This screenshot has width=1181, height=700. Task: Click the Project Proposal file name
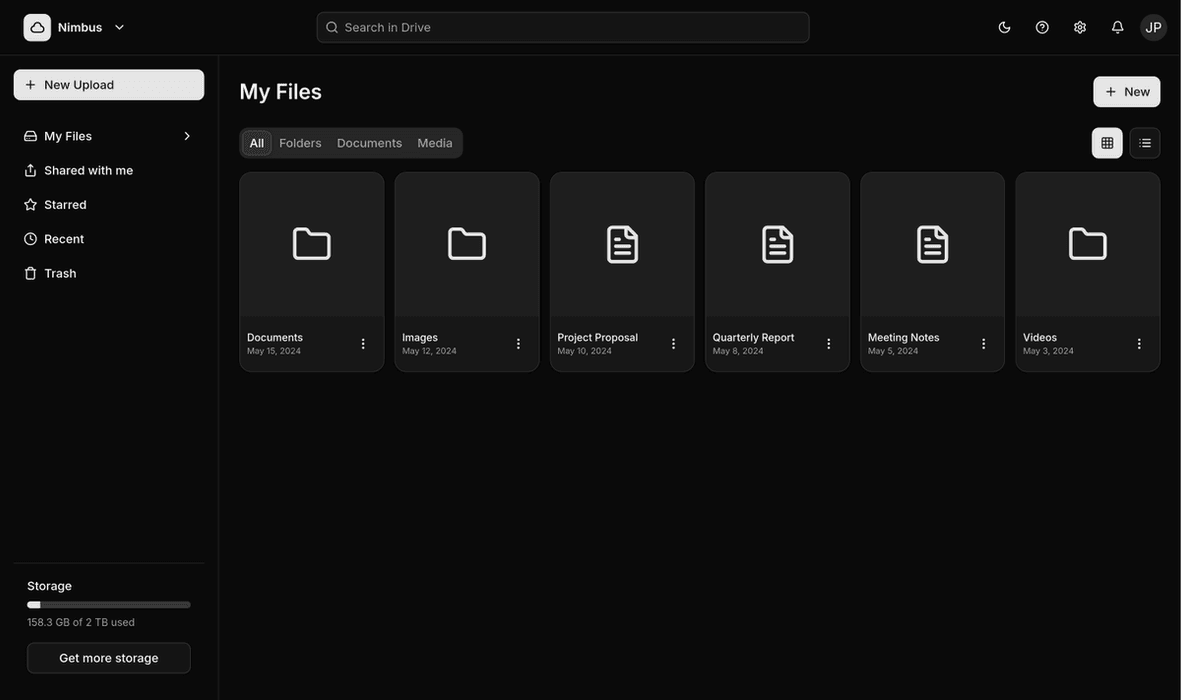[597, 338]
